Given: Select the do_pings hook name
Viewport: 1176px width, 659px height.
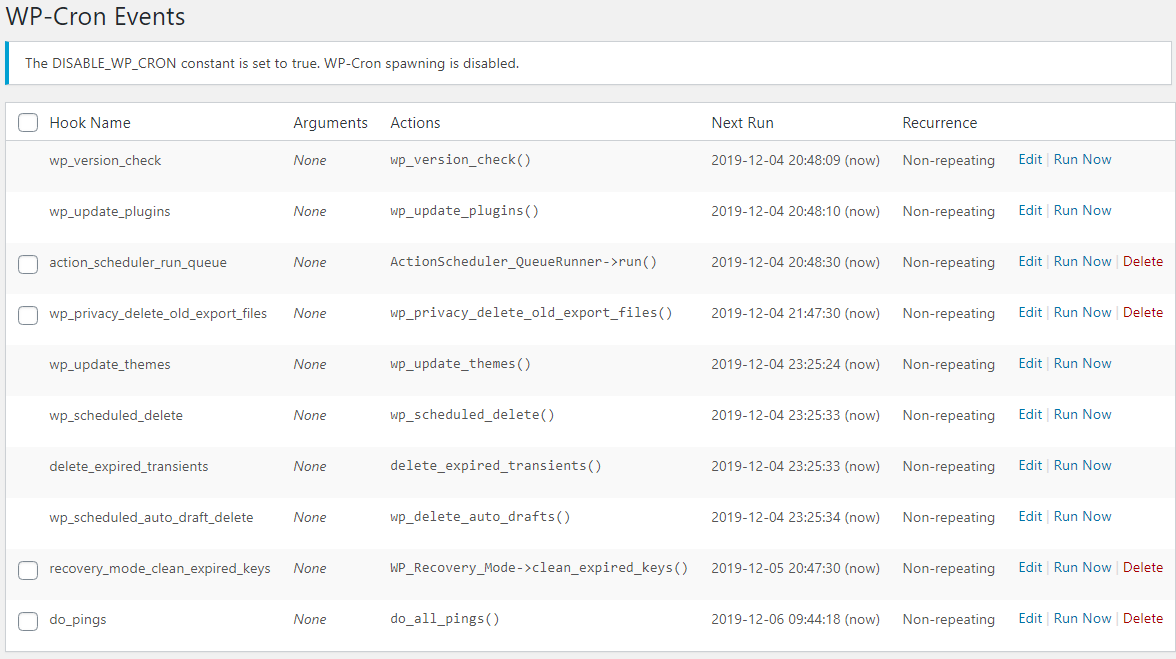Looking at the screenshot, I should (78, 619).
